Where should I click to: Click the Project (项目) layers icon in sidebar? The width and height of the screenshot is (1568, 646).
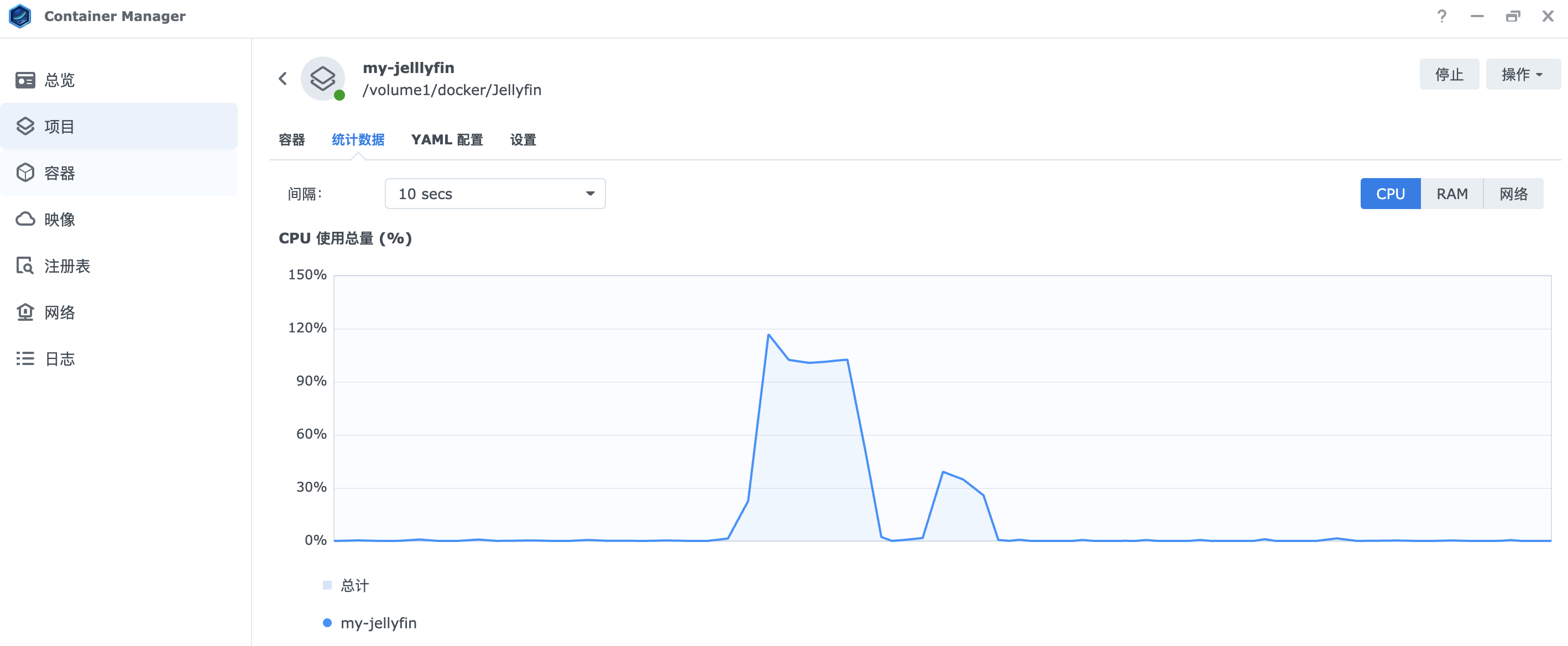click(25, 126)
